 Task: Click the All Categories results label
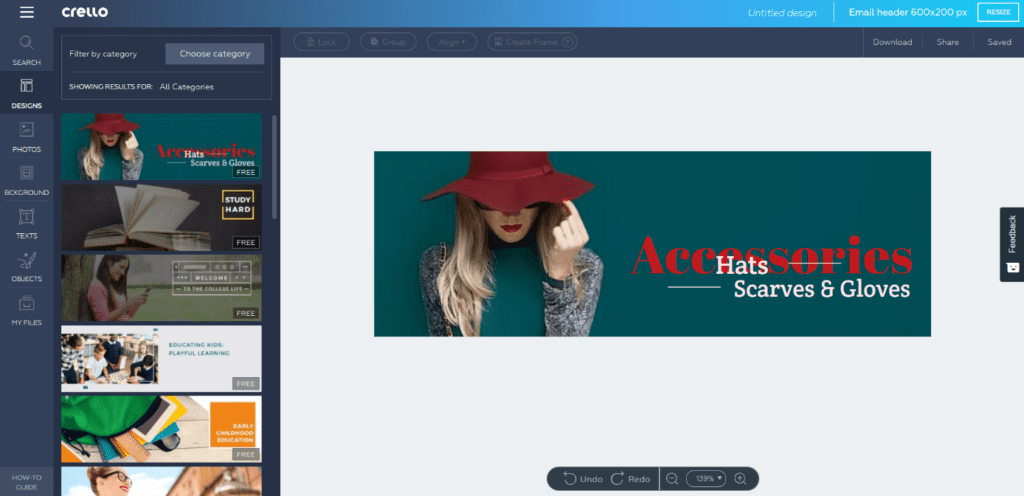(186, 87)
